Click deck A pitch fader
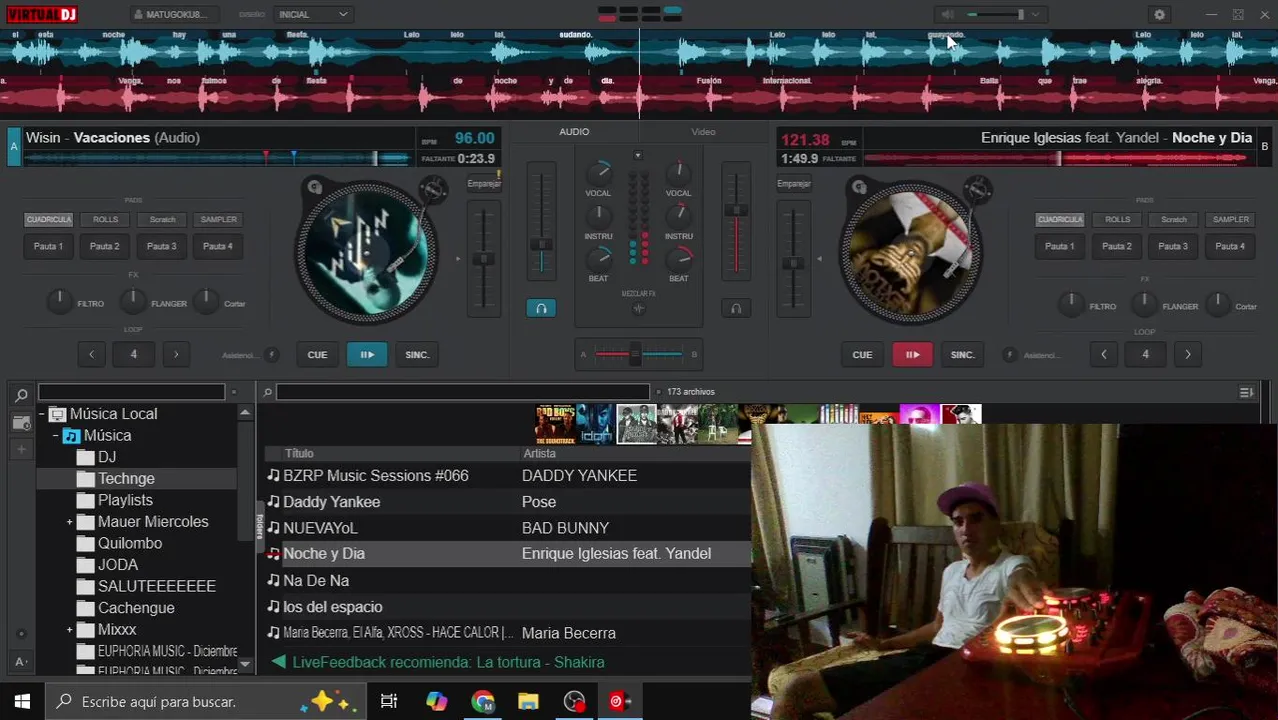 (484, 258)
